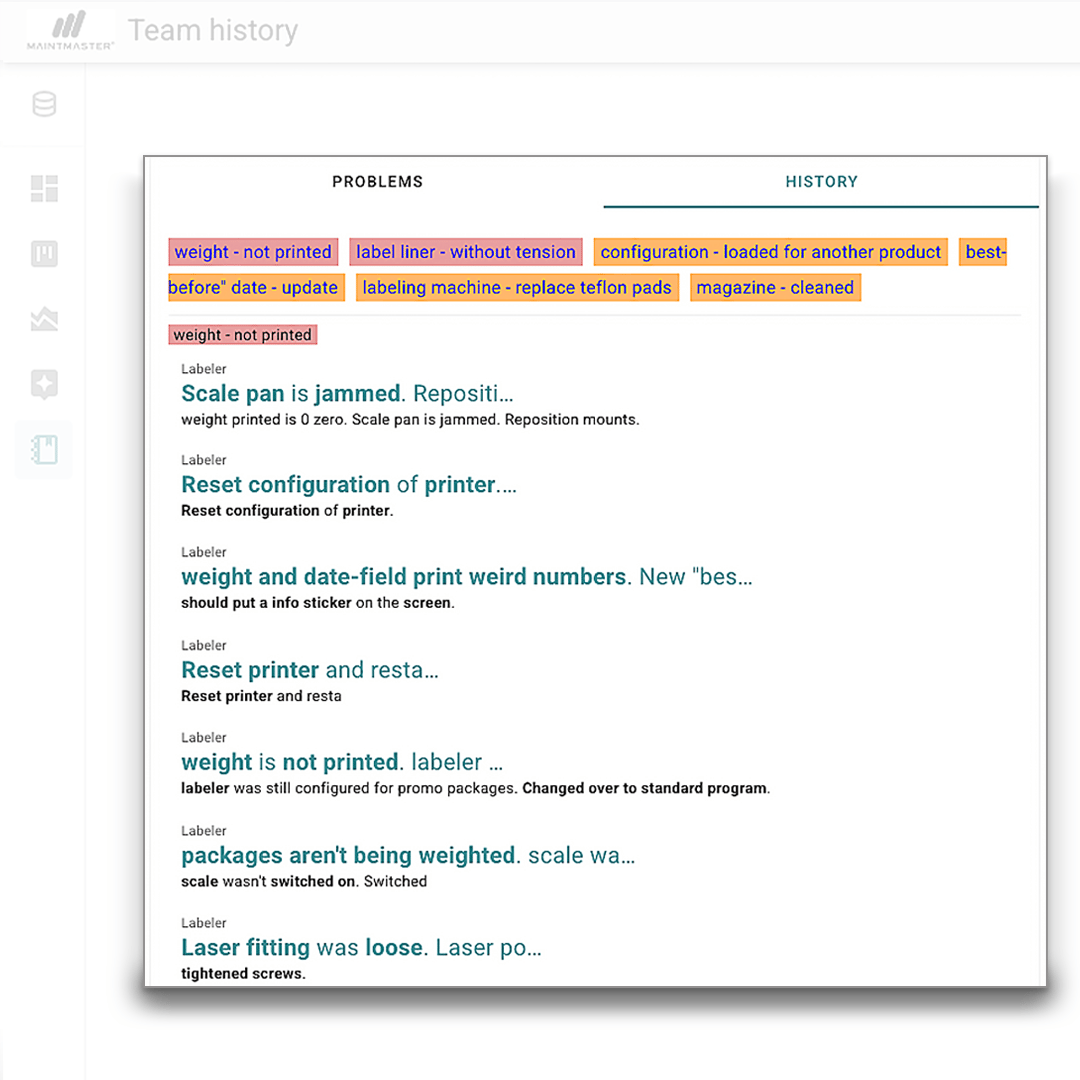Click the MaintMaster logo in the top bar

coord(68,28)
